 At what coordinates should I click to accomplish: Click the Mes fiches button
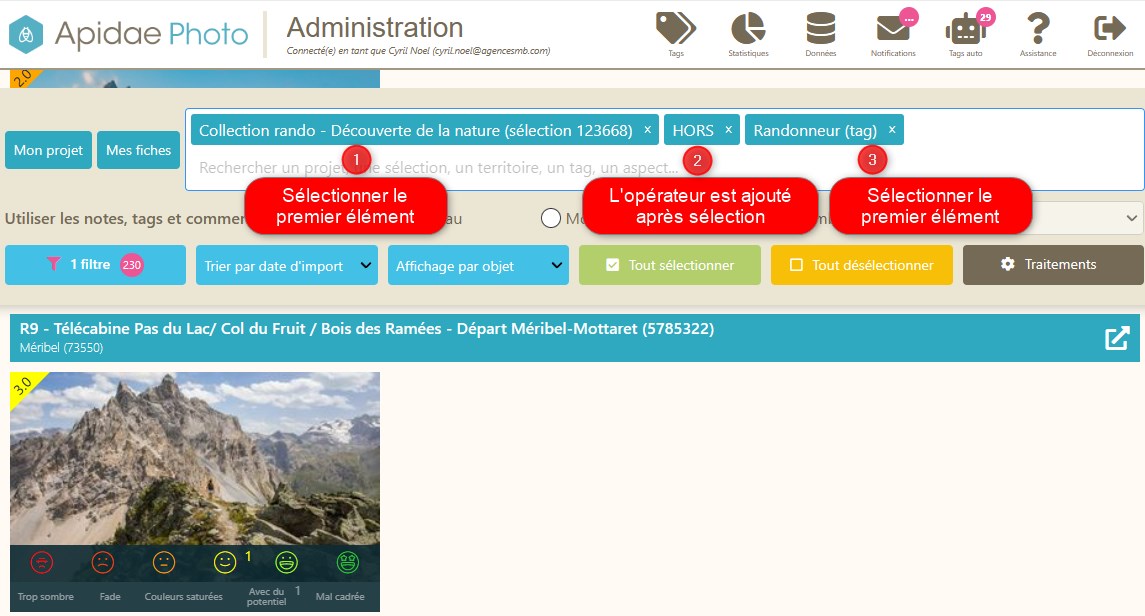(x=138, y=150)
